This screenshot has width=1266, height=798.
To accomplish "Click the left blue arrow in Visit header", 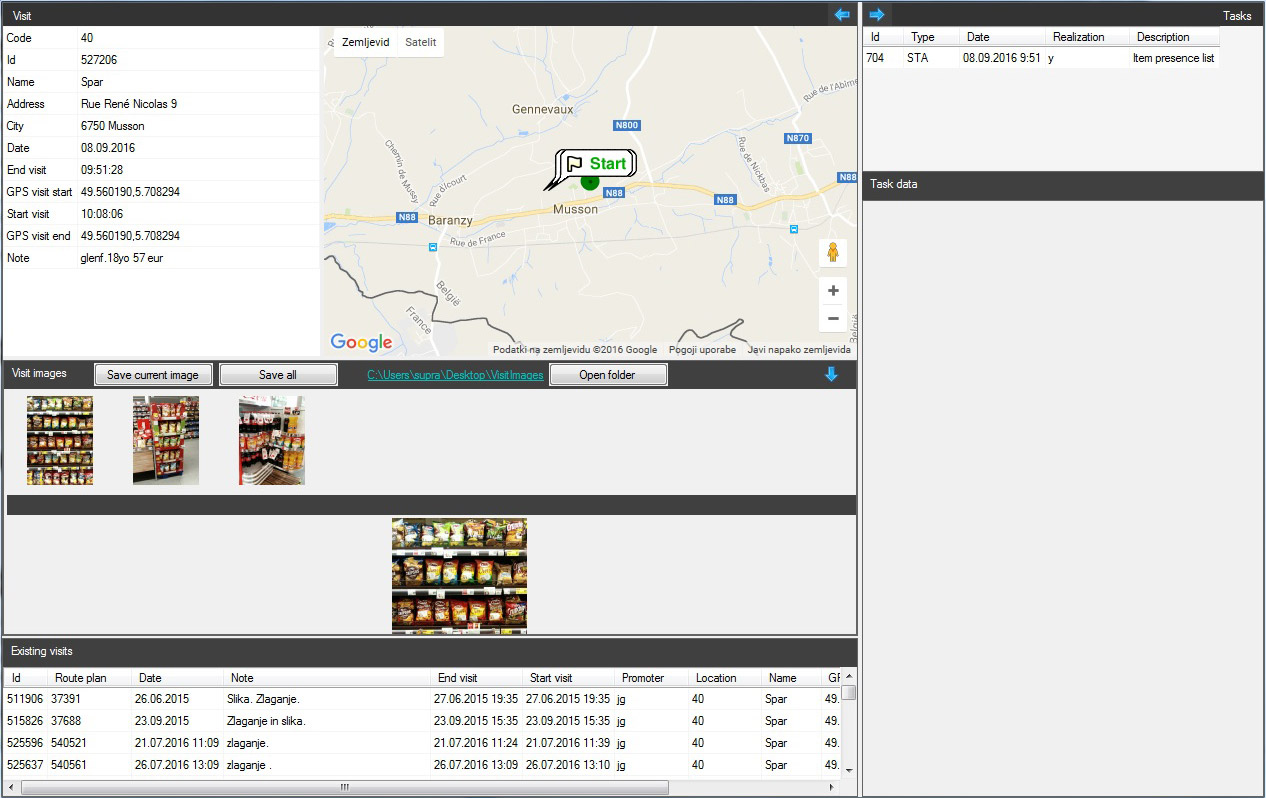I will (x=842, y=15).
